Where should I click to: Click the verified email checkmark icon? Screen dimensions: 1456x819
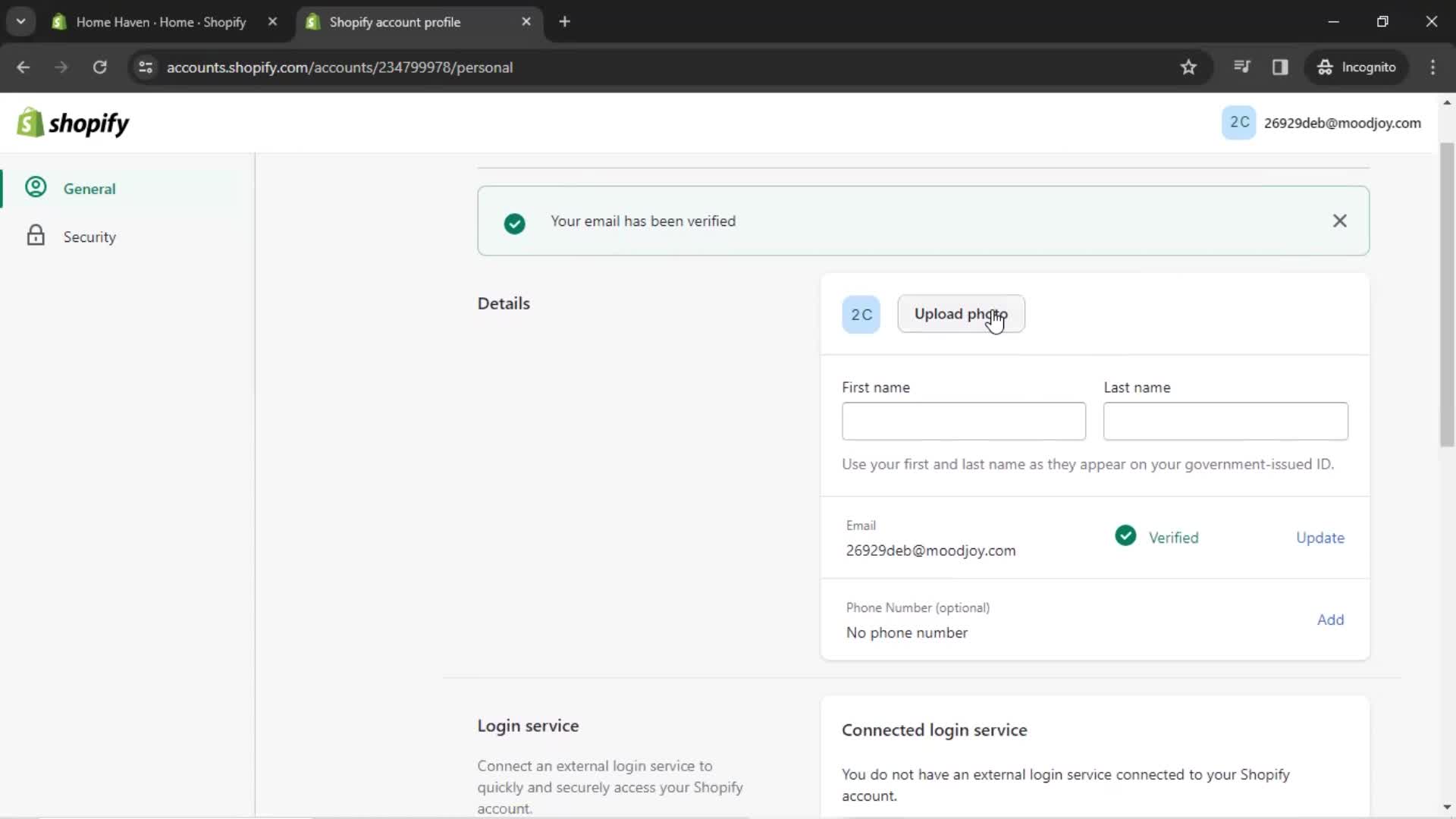tap(1125, 537)
